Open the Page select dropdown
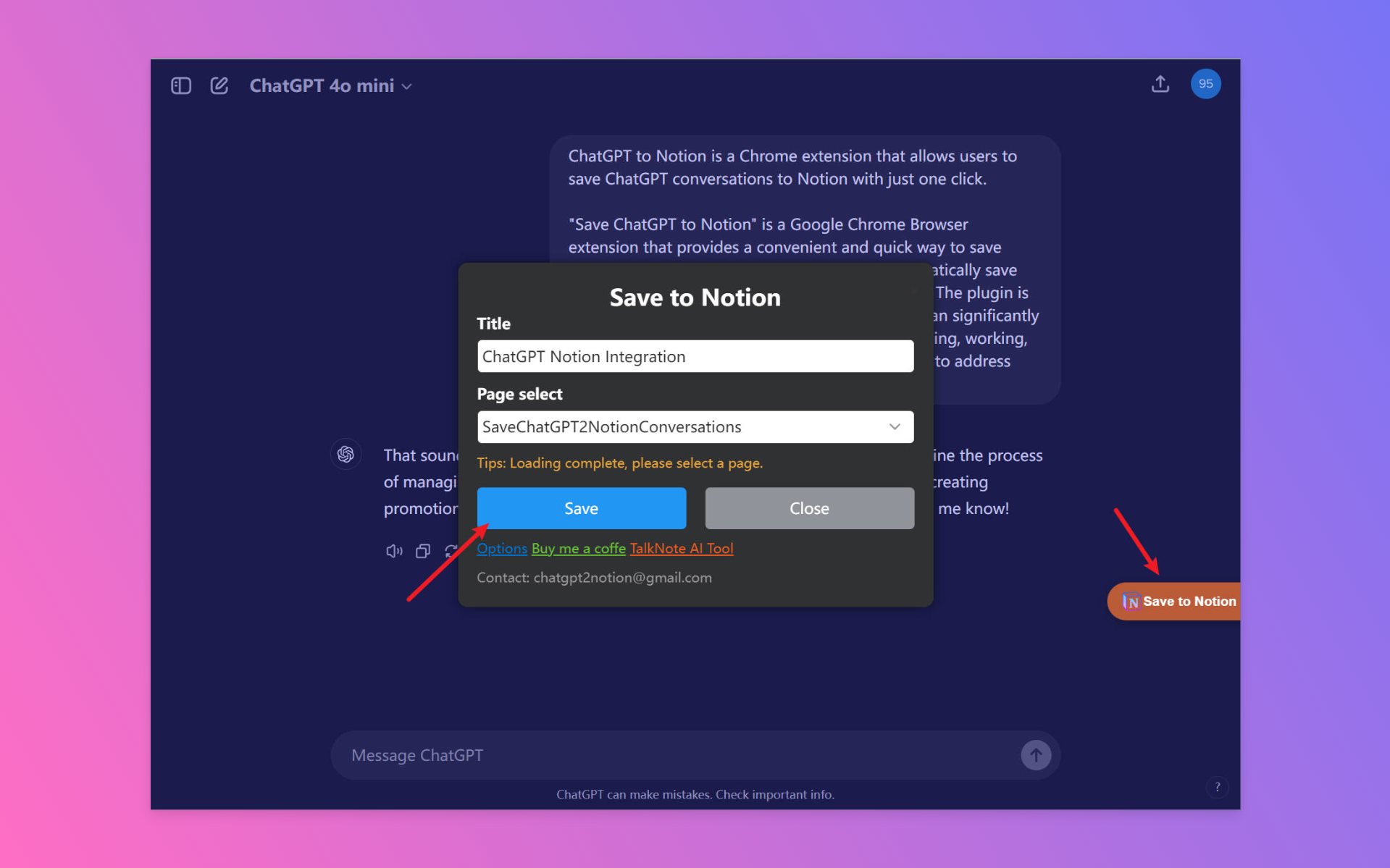Image resolution: width=1390 pixels, height=868 pixels. point(695,427)
